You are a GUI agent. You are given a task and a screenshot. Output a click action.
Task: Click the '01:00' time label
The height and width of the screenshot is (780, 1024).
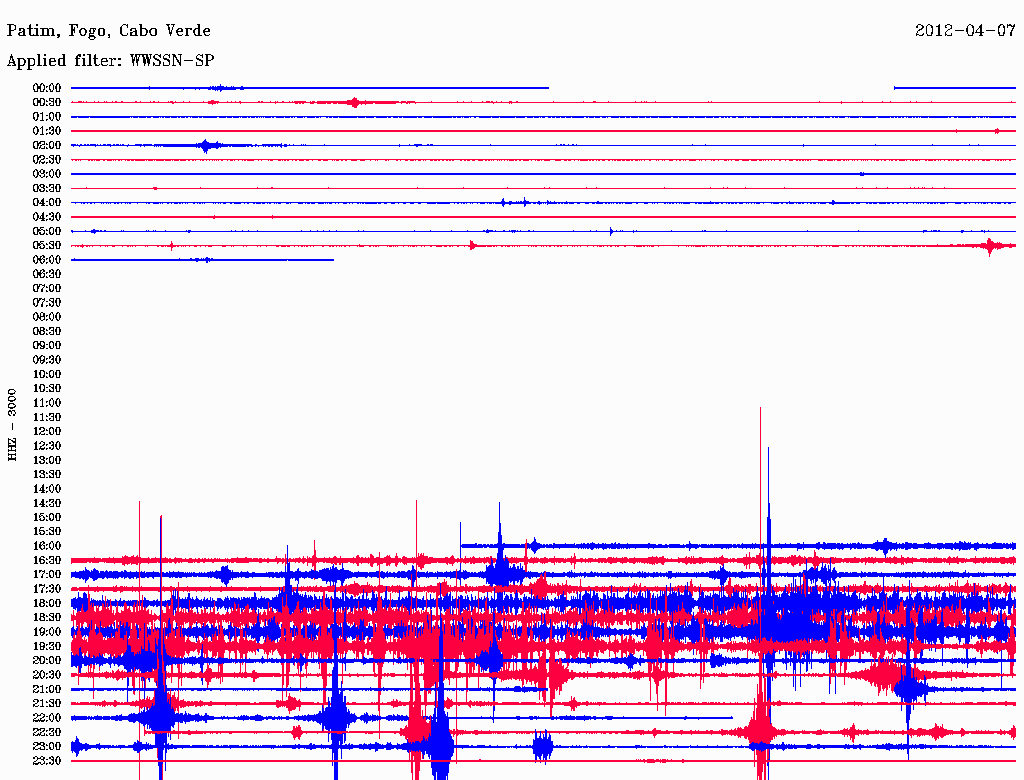[x=47, y=116]
